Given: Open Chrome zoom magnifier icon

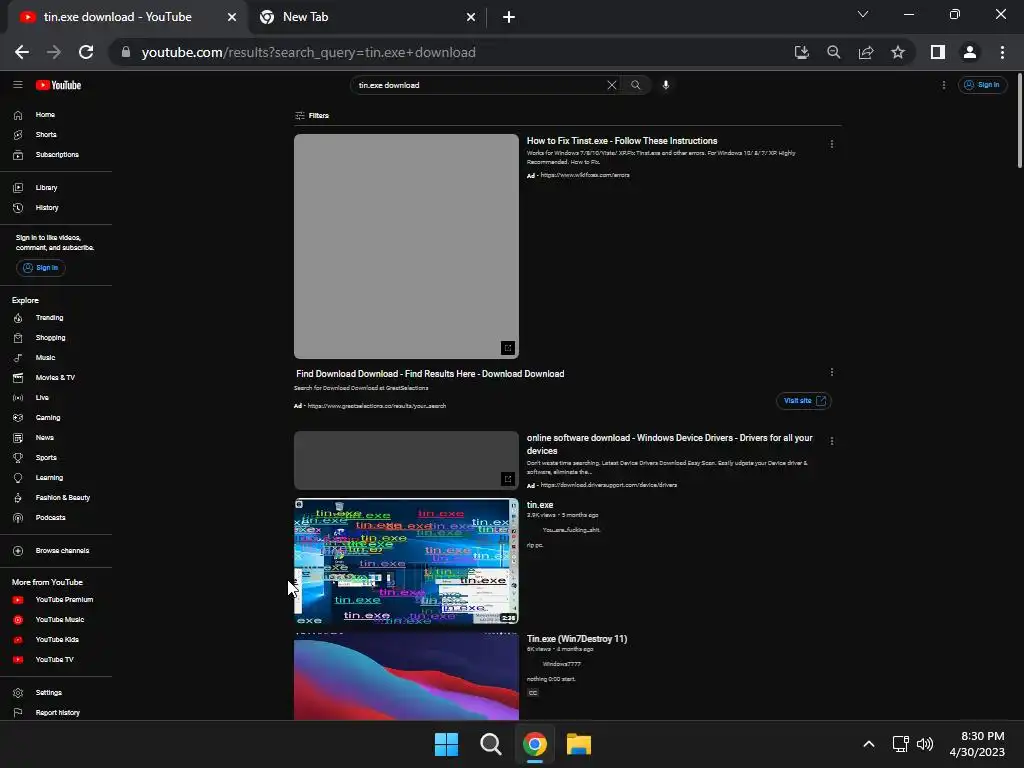Looking at the screenshot, I should tap(833, 52).
